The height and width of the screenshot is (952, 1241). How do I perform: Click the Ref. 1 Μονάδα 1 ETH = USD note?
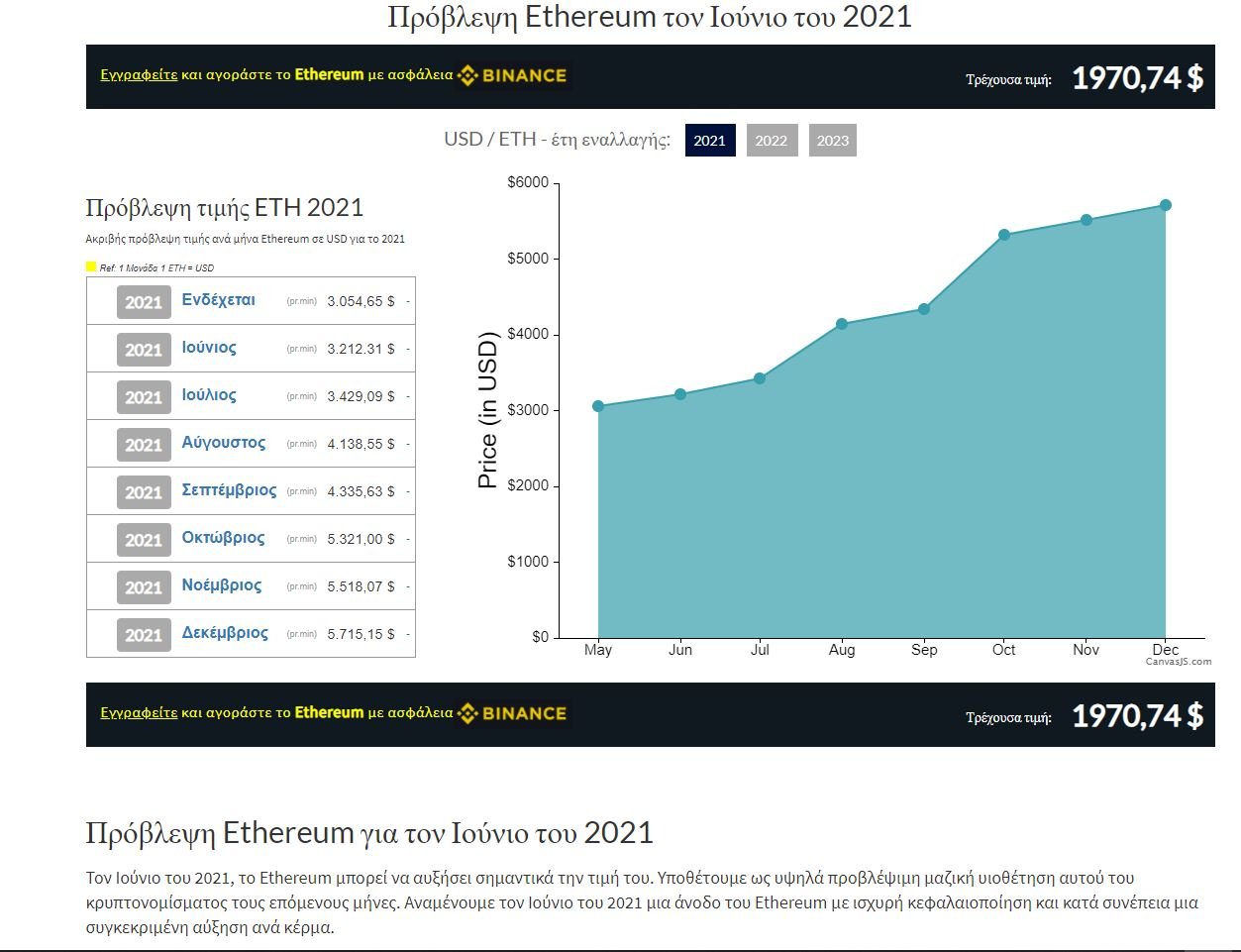(x=156, y=267)
